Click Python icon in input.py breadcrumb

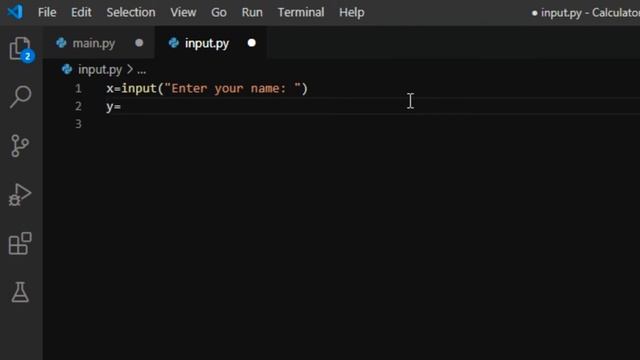(67, 70)
